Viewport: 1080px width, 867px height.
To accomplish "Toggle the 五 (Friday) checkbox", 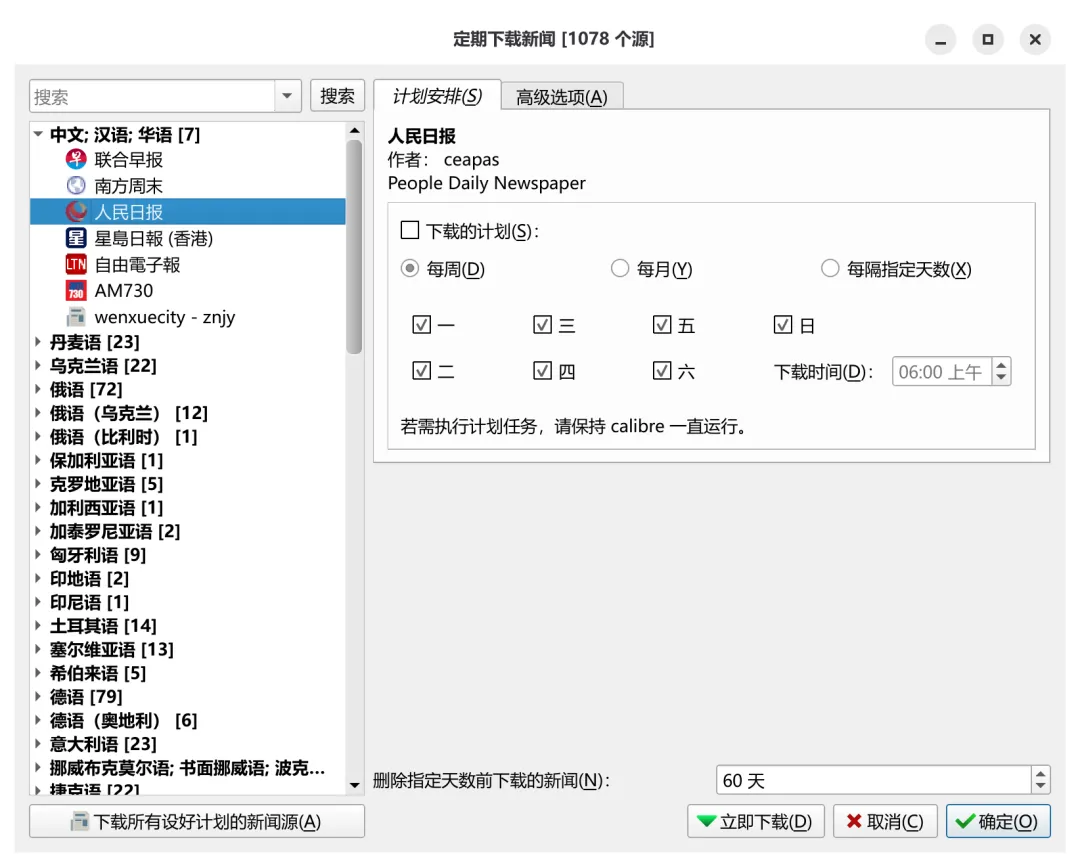I will 662,324.
